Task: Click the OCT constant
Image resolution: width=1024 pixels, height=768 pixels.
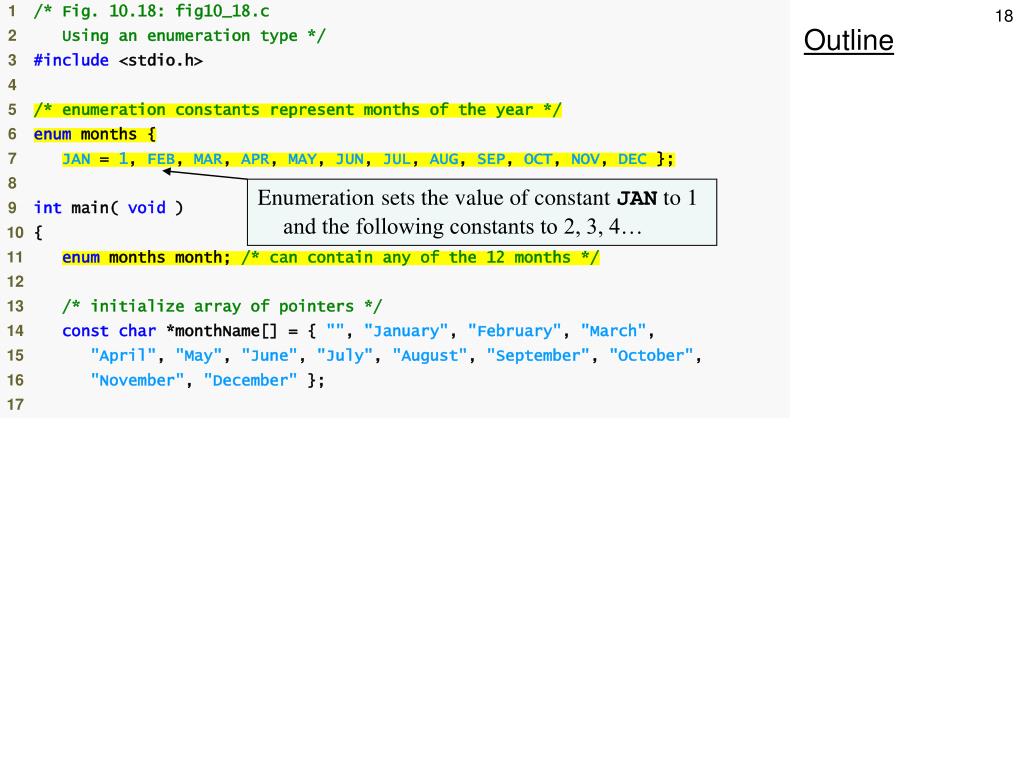Action: tap(538, 159)
